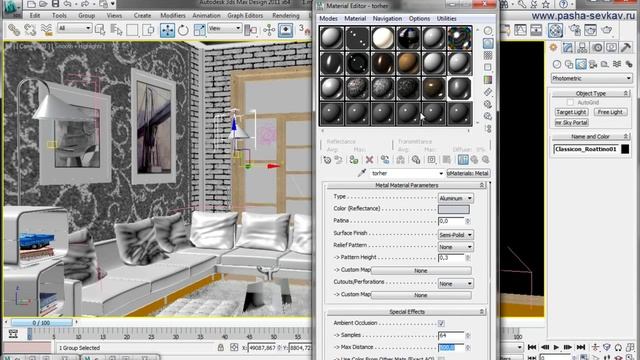Open the Graph Editors menu

245,16
